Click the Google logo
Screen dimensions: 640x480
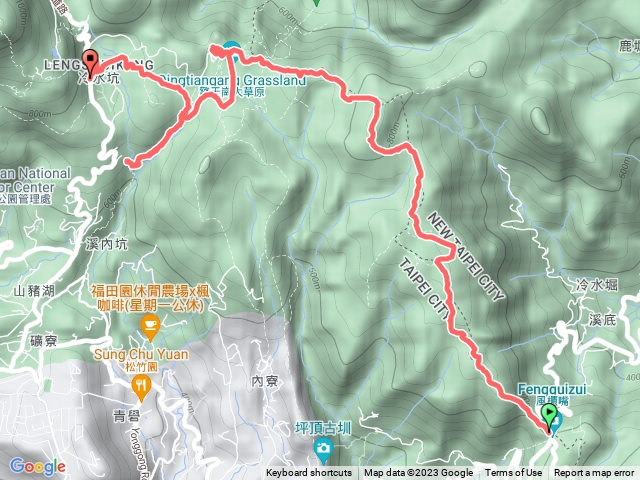coord(38,466)
